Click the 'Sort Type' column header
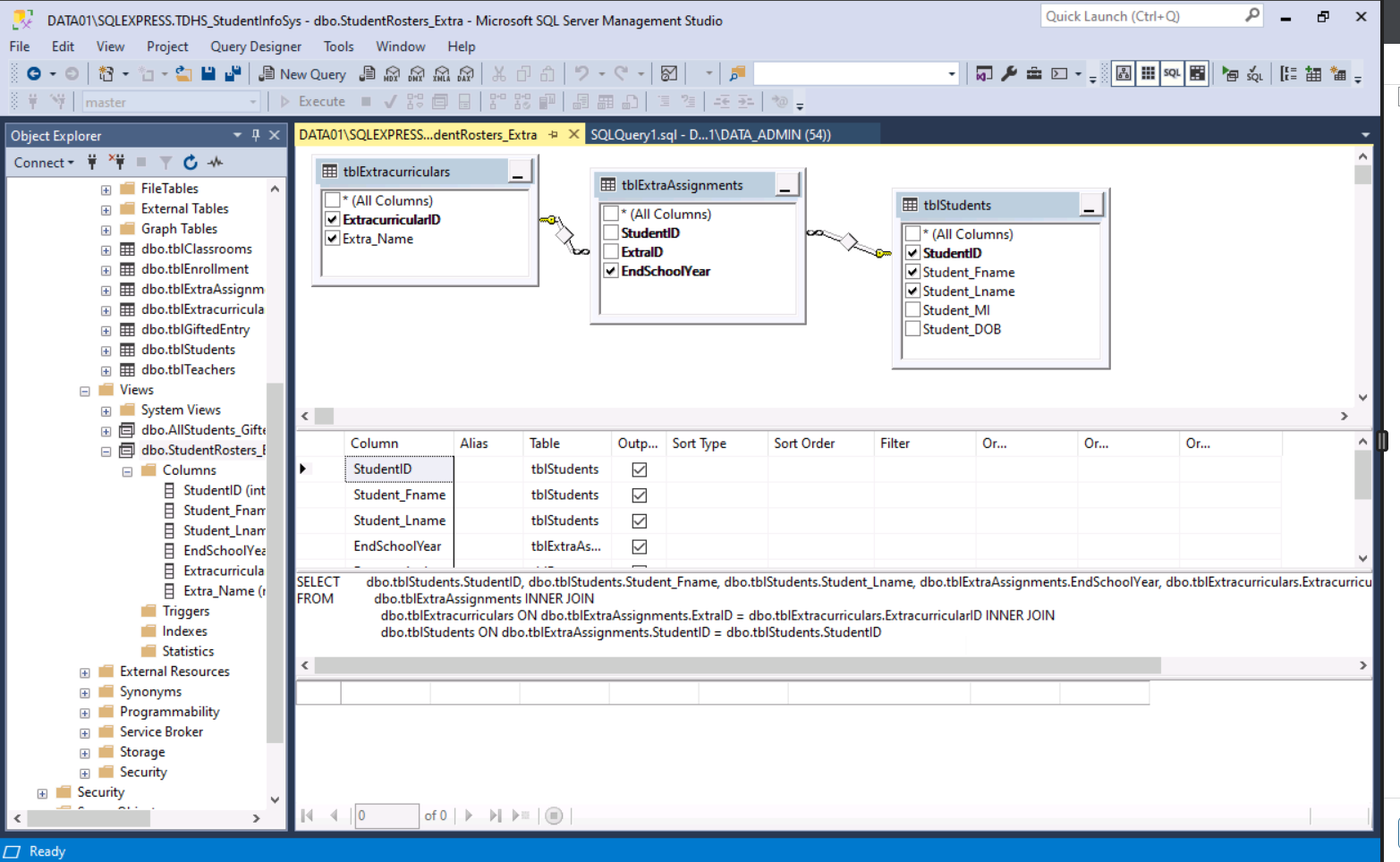 click(x=699, y=444)
